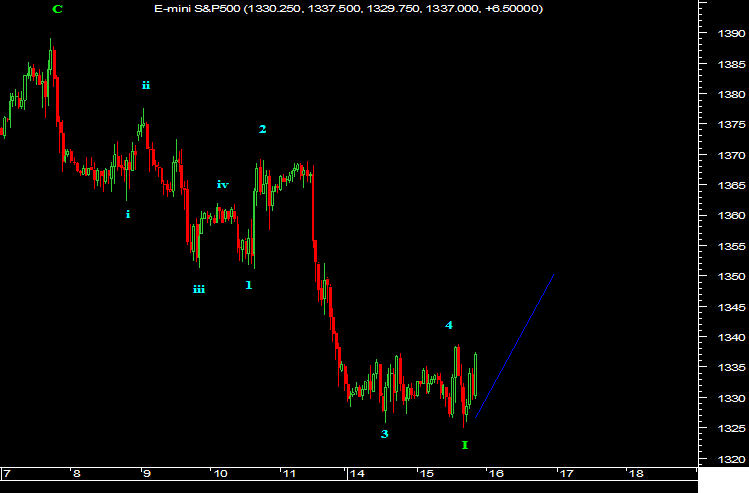Click the 1325 price axis label
Viewport: 749px width, 493px height.
[x=731, y=429]
